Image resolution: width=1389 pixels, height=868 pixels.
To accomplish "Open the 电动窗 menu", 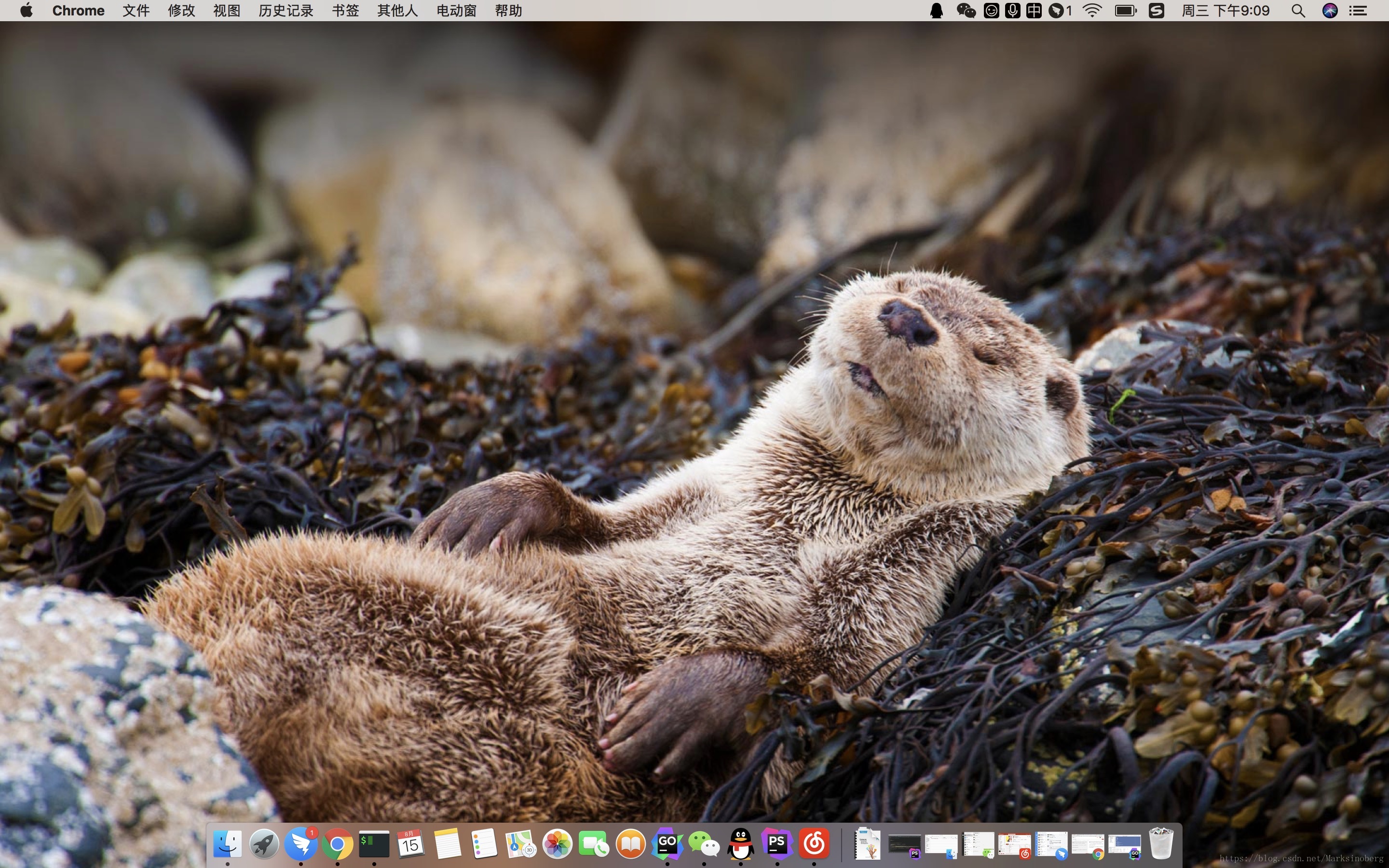I will tap(456, 10).
